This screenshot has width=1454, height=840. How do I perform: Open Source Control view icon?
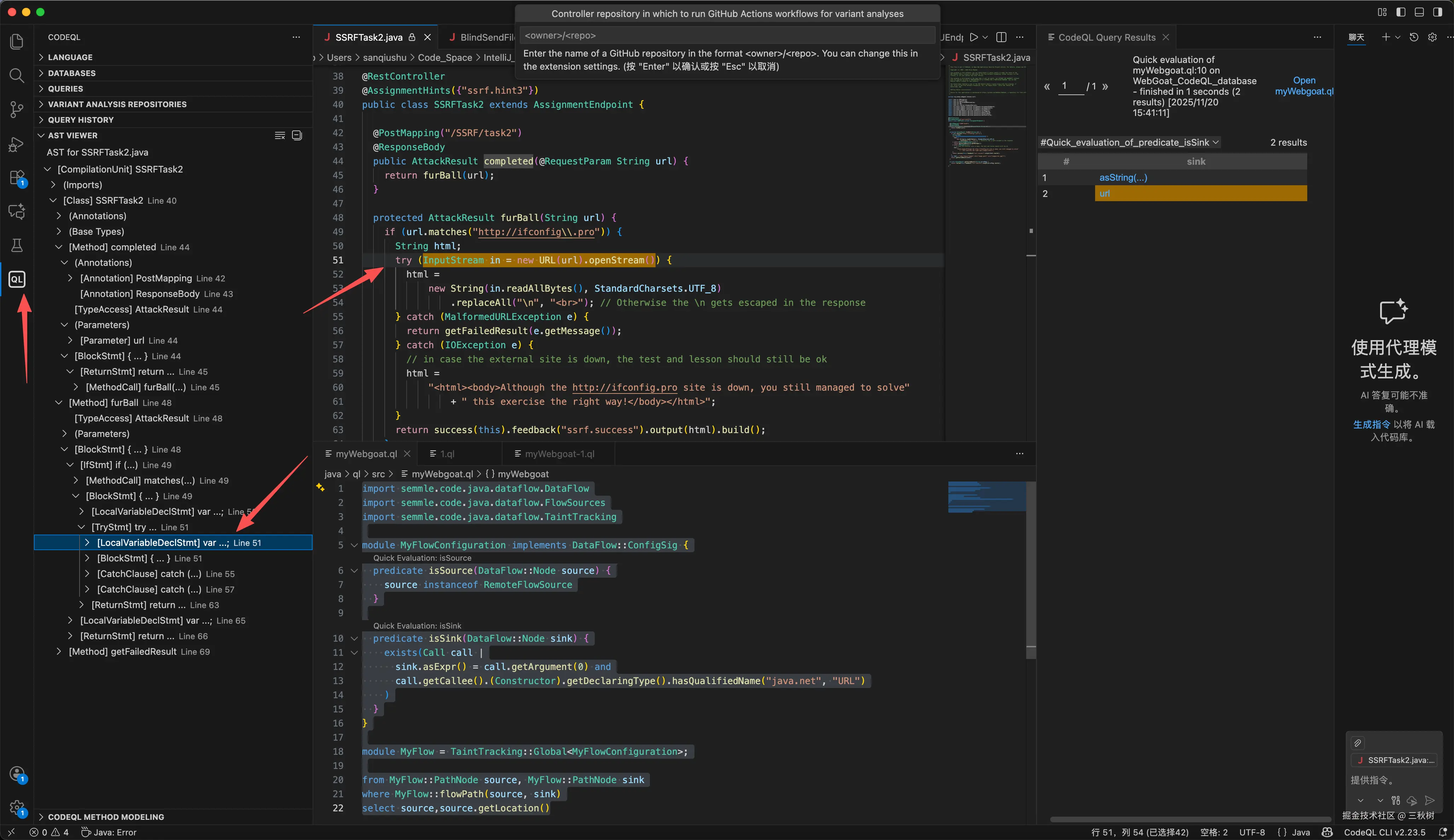tap(17, 109)
